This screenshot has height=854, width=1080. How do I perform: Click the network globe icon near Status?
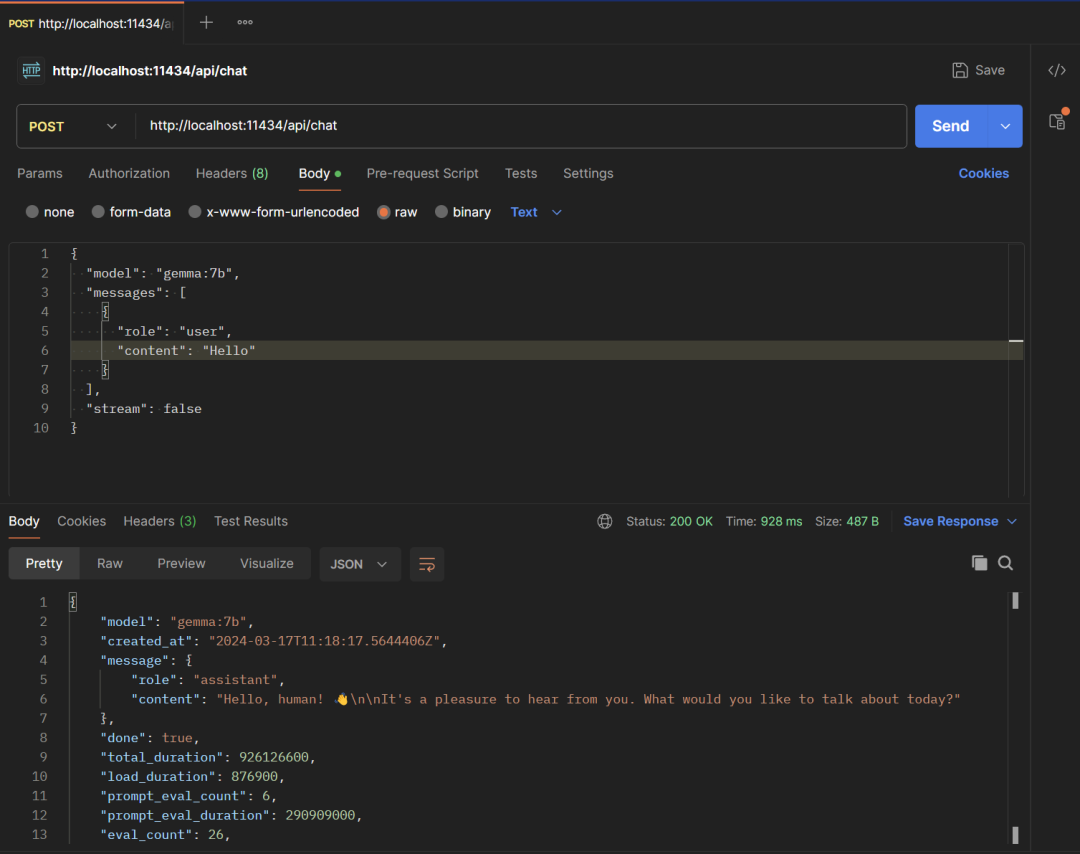[605, 521]
